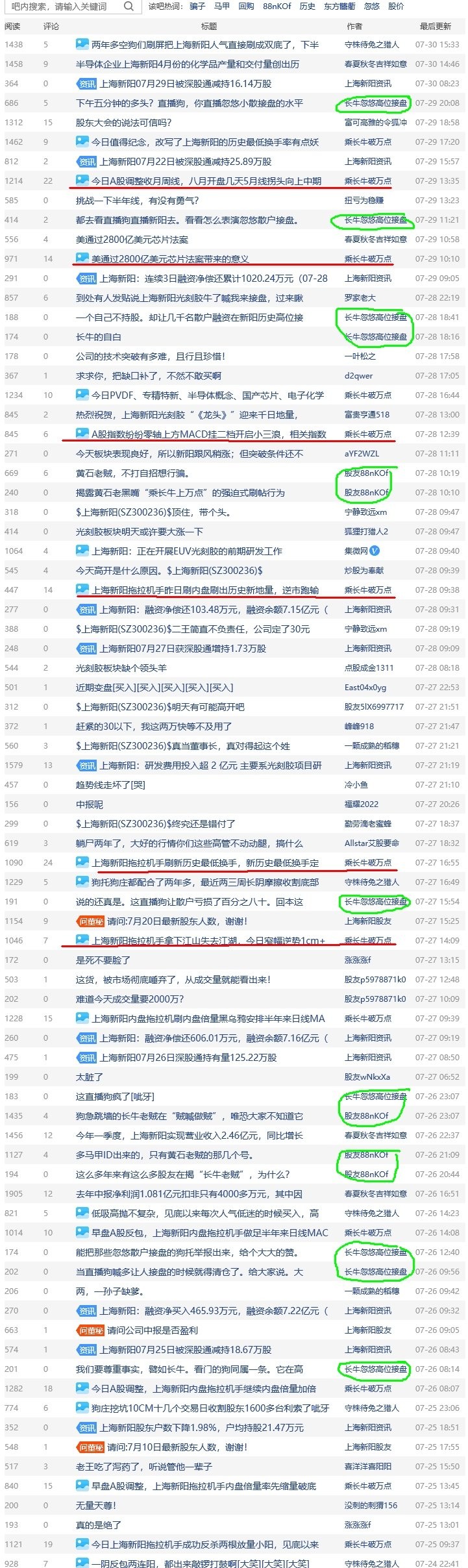
Task: Select hot word 东方貔貅
Action: 339,6
